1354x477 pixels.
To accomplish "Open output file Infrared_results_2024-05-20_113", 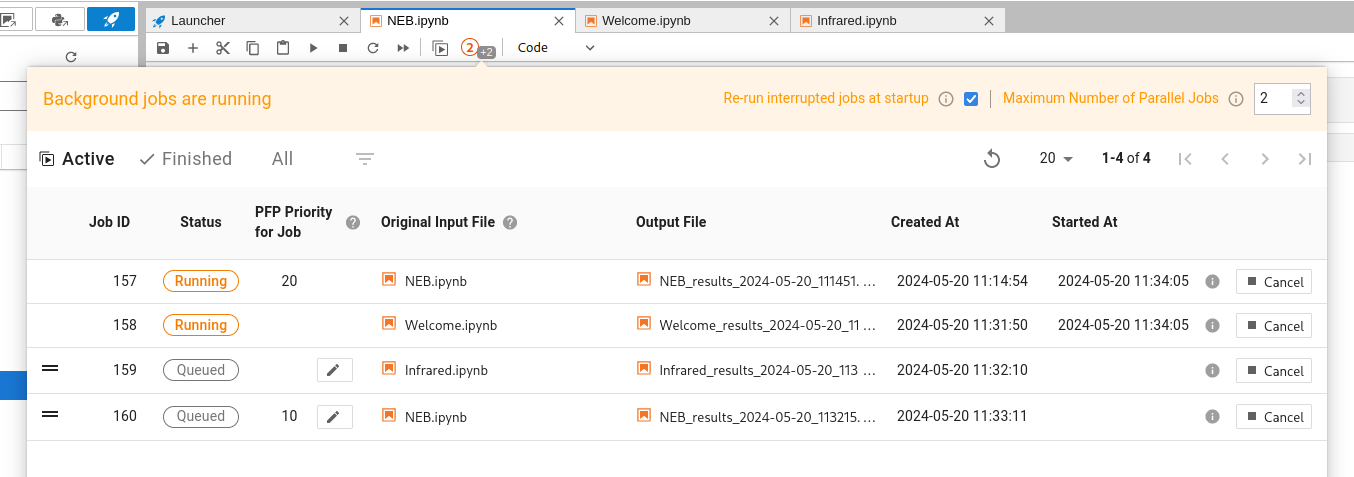I will 757,370.
